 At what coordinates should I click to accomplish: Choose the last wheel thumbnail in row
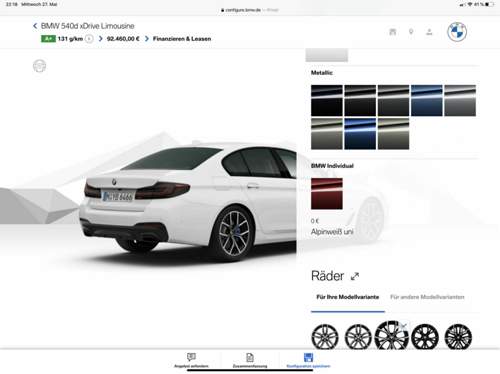tap(458, 337)
